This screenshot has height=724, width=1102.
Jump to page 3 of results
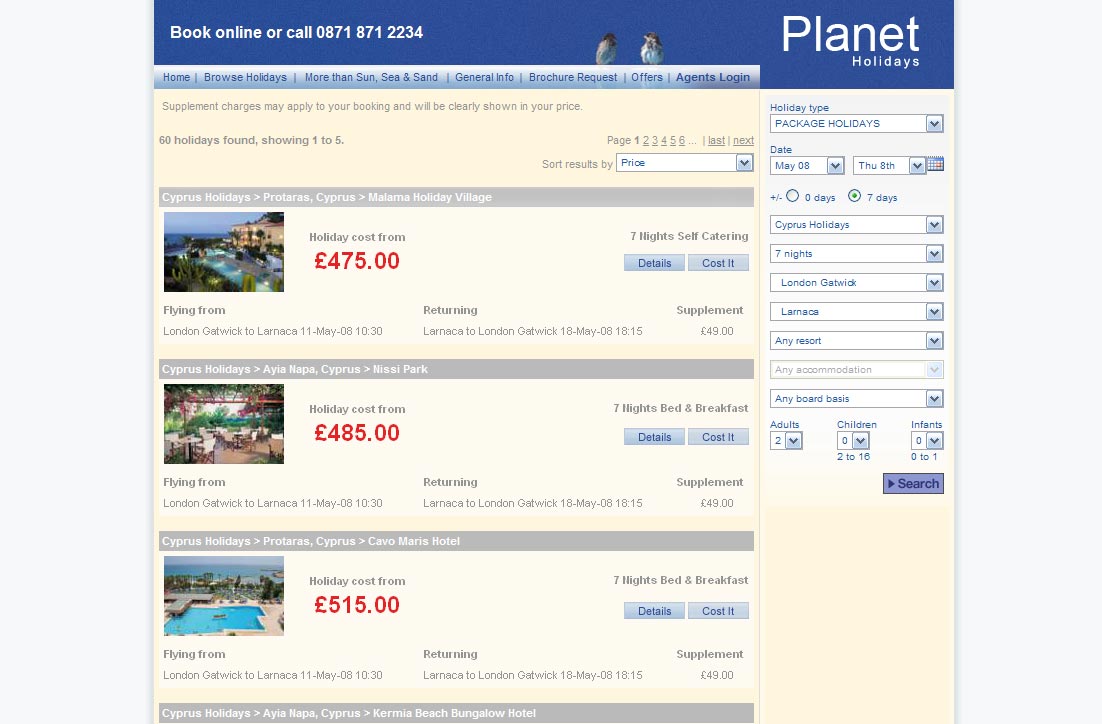[655, 141]
